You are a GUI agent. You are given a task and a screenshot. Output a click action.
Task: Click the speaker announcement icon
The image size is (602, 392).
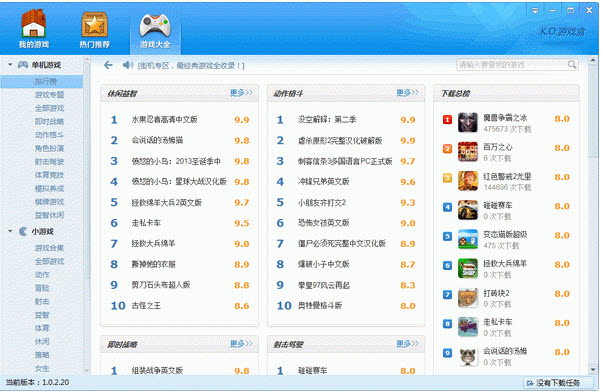pyautogui.click(x=127, y=65)
